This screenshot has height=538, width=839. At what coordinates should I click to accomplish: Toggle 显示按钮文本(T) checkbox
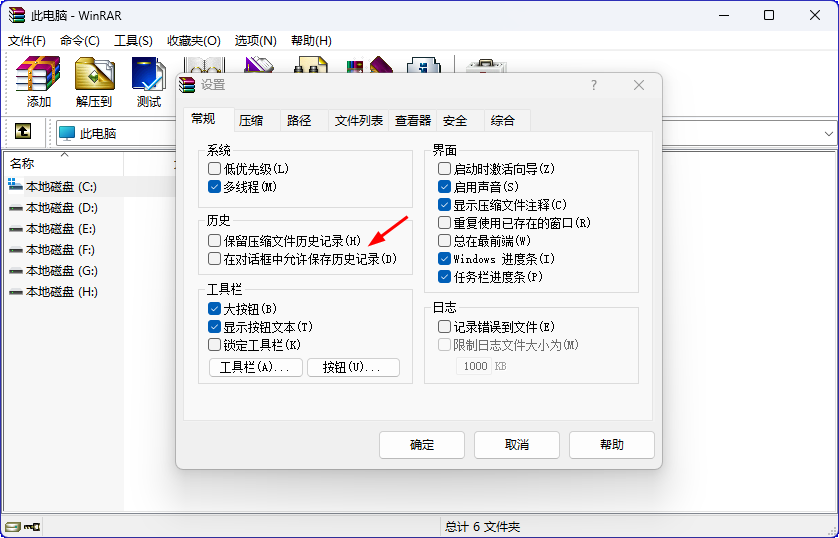click(x=214, y=327)
